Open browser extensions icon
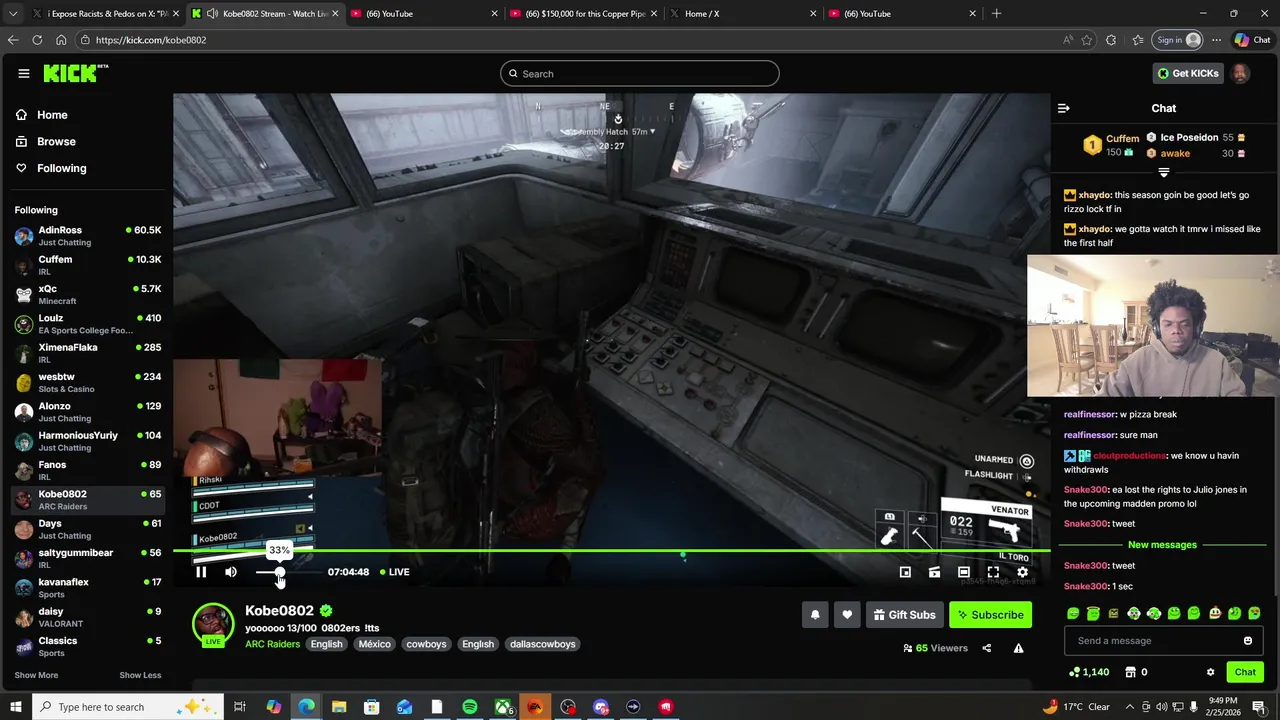This screenshot has height=720, width=1280. click(x=1111, y=40)
